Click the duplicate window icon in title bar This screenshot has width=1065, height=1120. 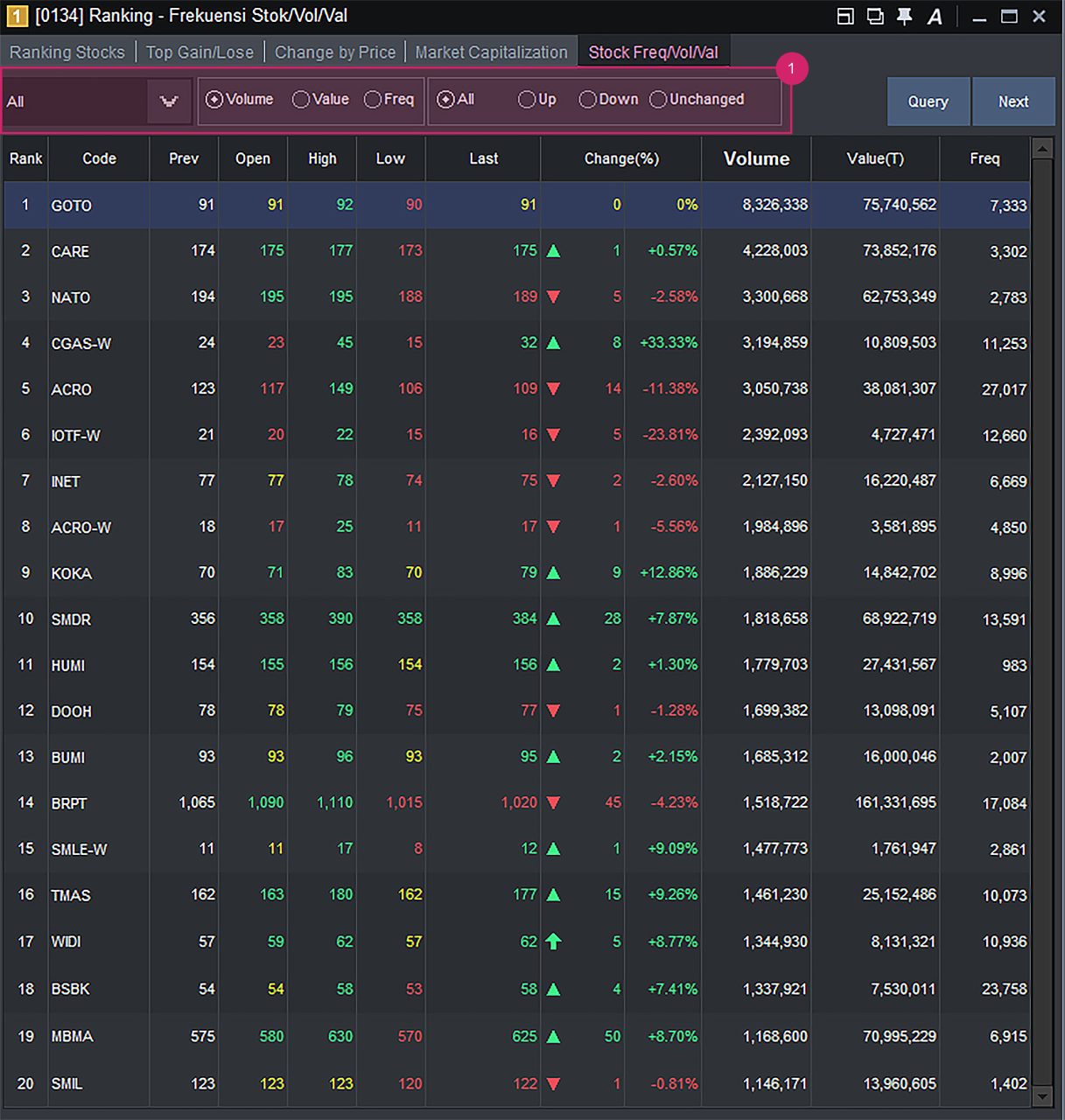[x=875, y=17]
